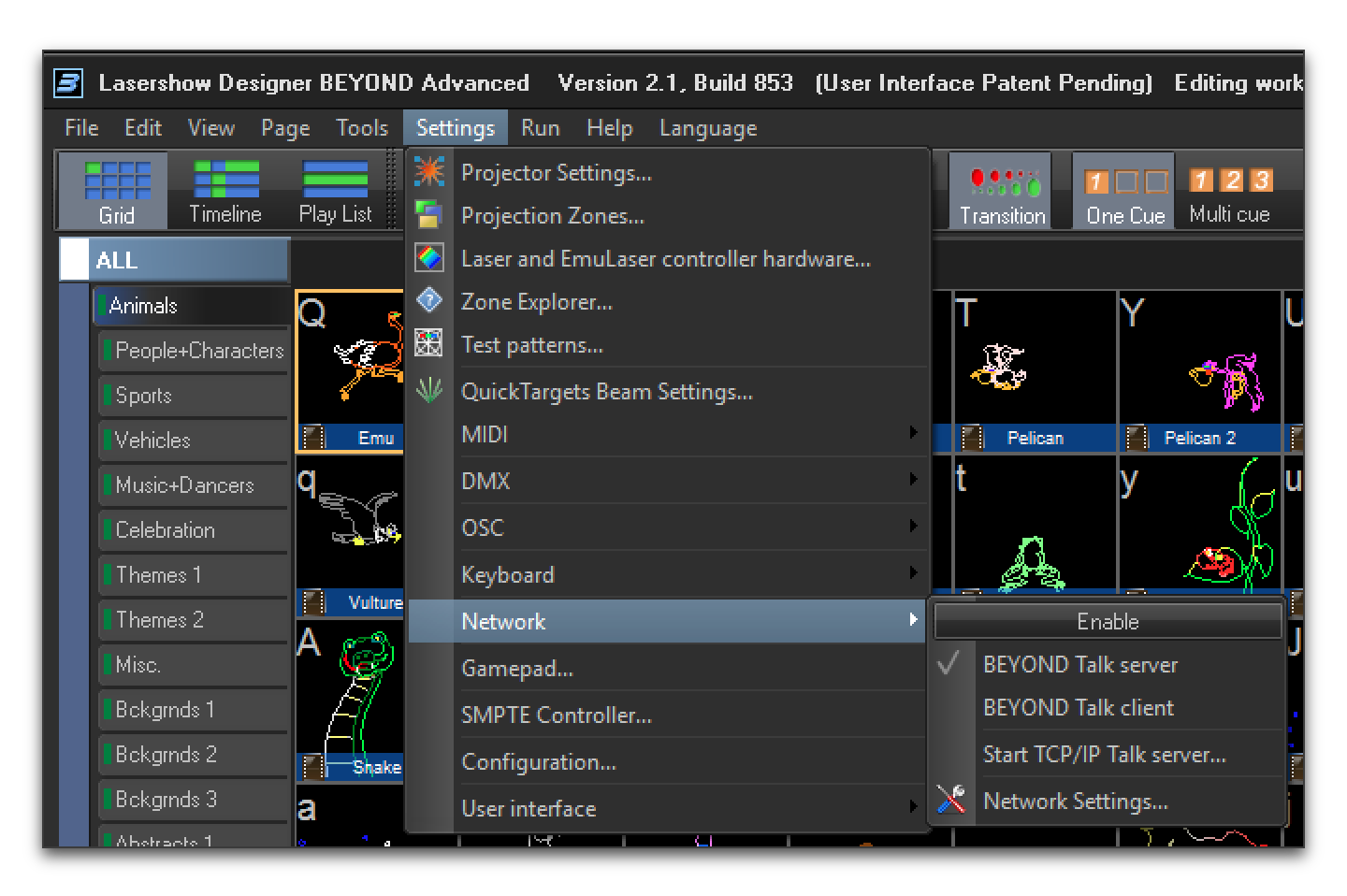This screenshot has width=1347, height=896.
Task: Click the Projection Zones icon
Action: click(x=429, y=215)
